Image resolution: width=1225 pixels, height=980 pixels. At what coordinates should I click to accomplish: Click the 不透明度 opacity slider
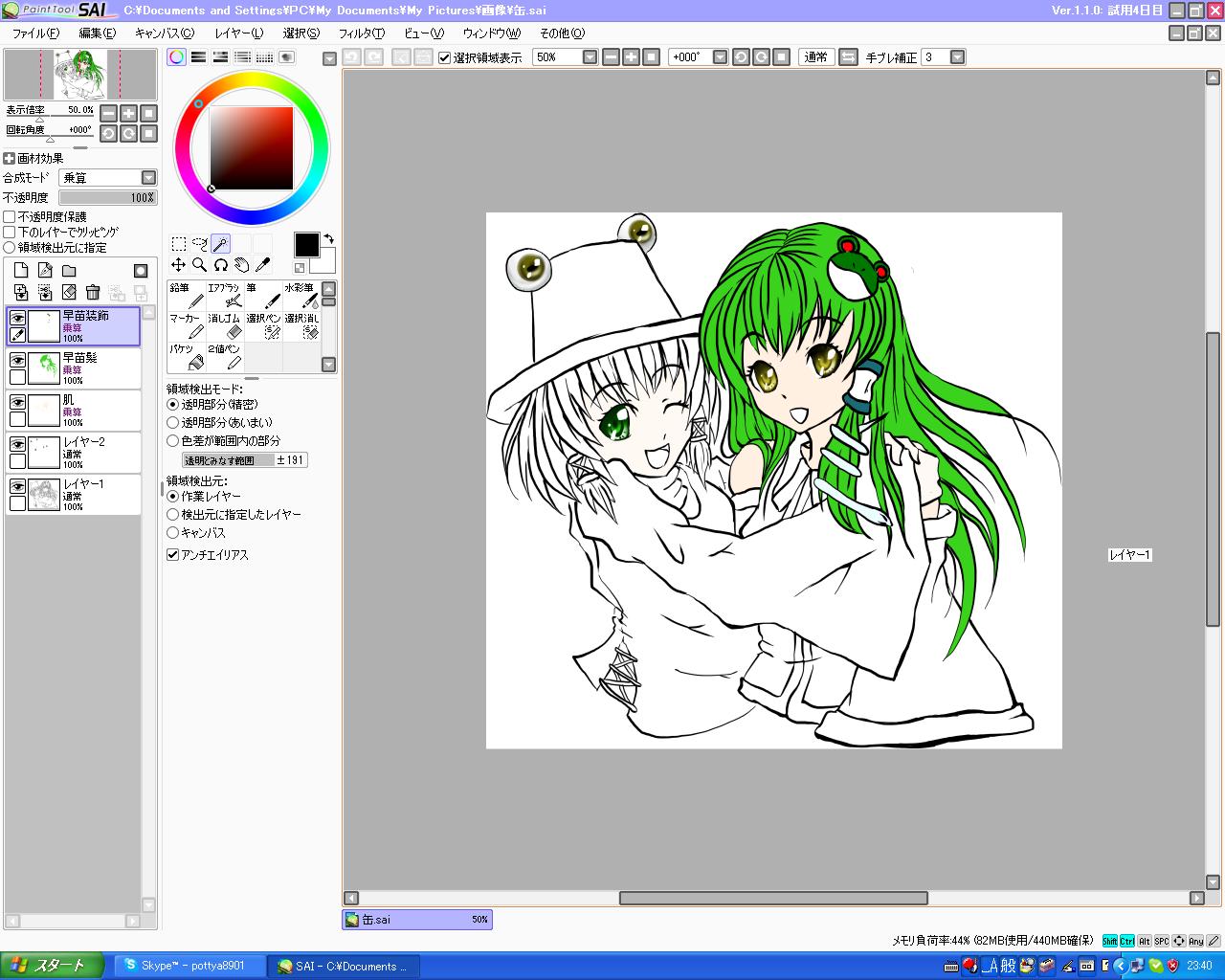(107, 197)
